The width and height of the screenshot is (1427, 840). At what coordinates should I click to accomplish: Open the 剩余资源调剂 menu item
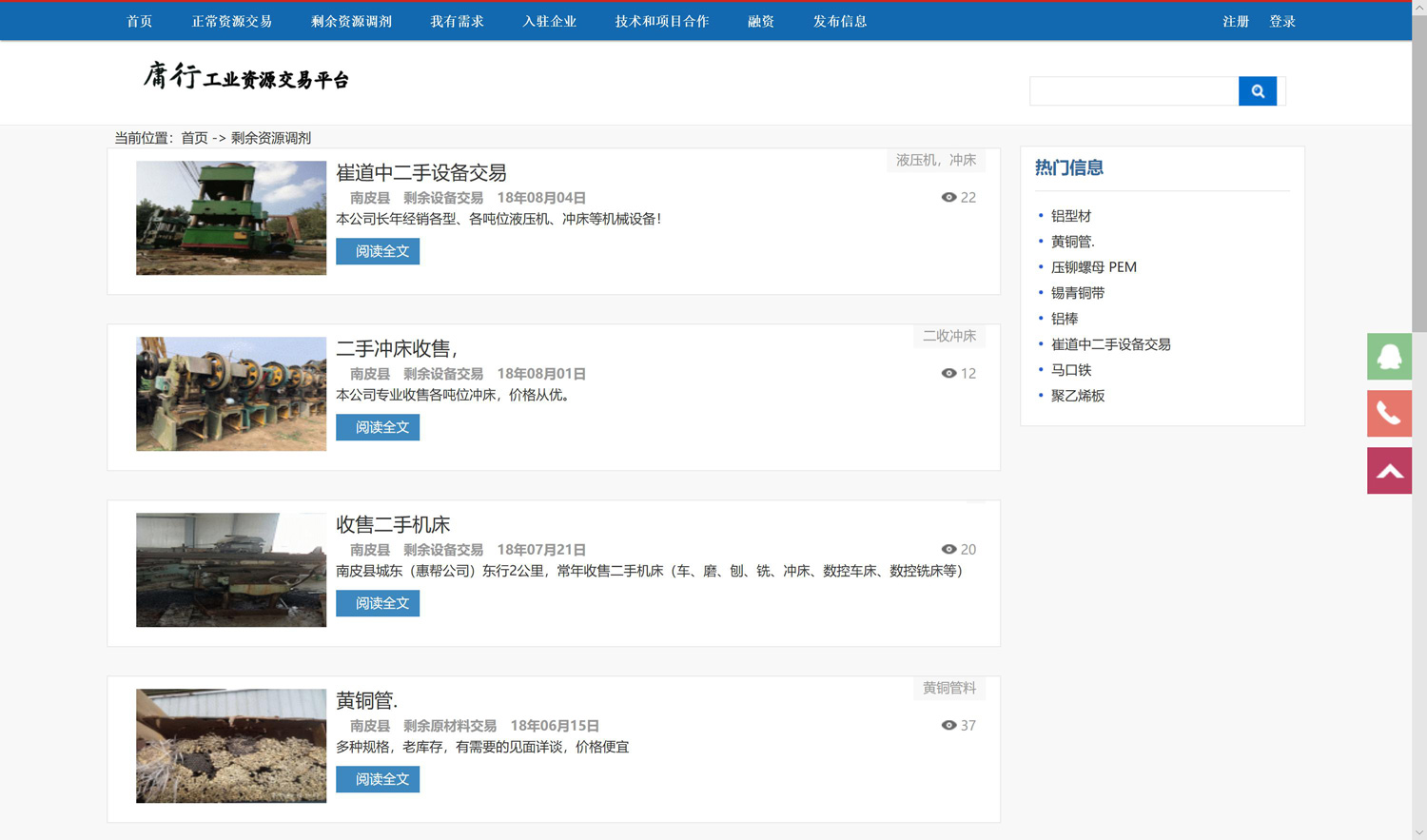[x=350, y=21]
